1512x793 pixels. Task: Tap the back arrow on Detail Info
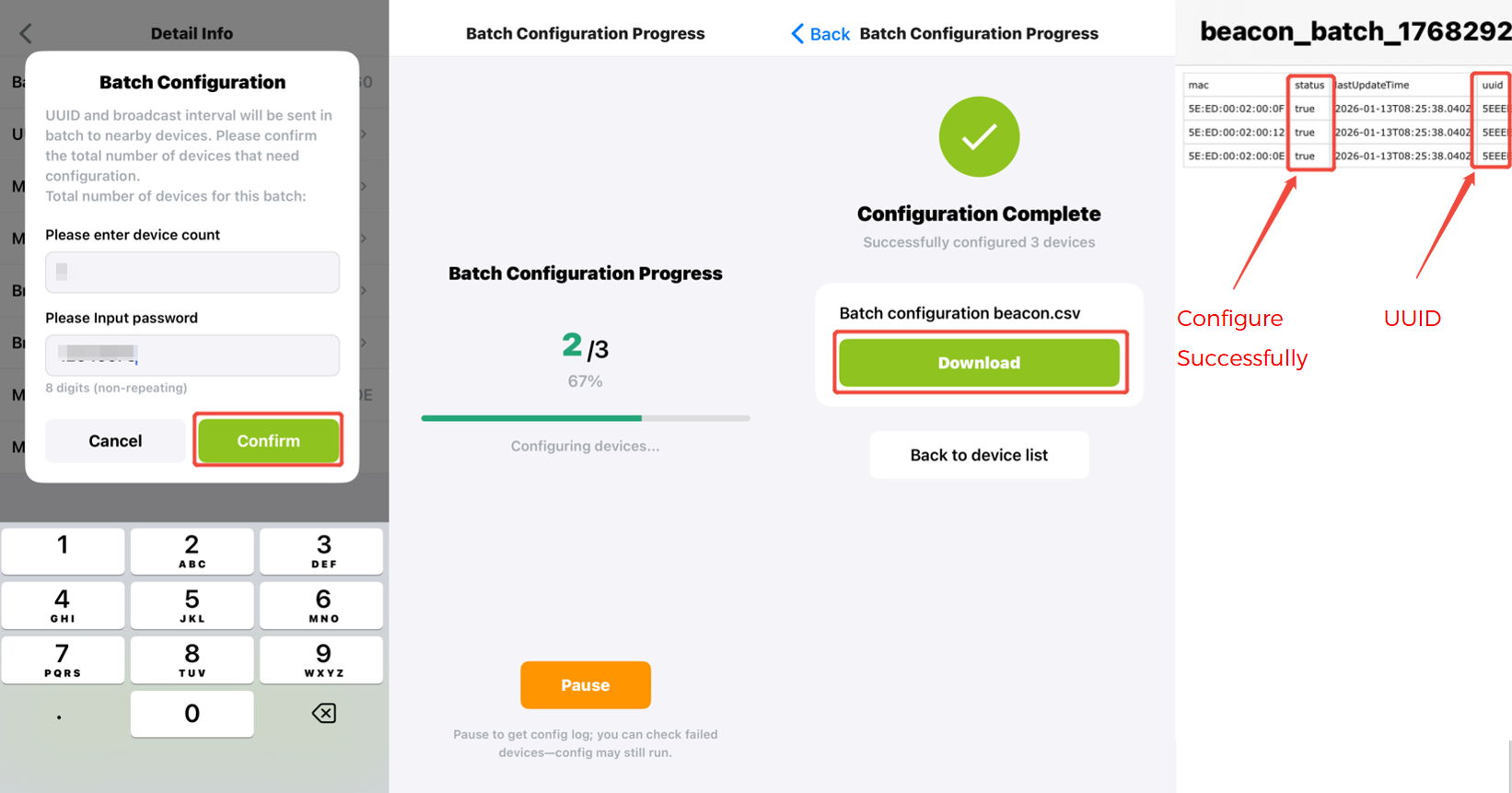26,34
